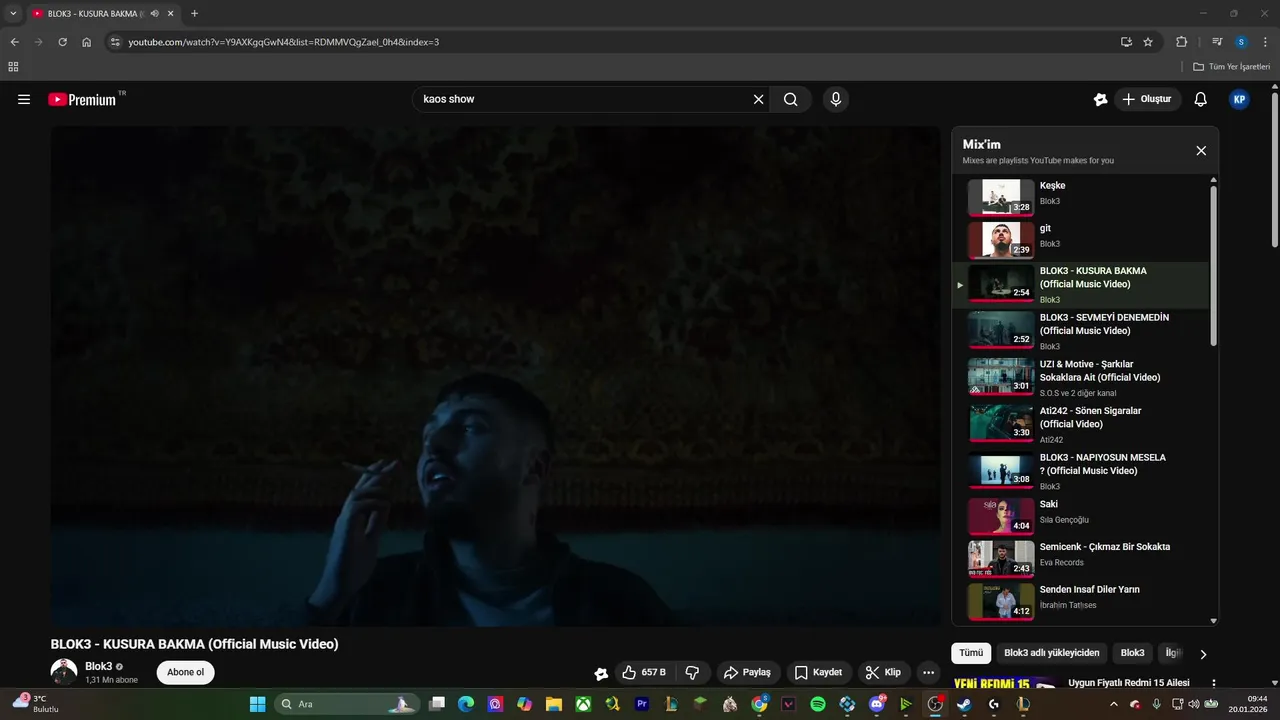Select 'Blok3 adlı yükleyiciden' chip
The height and width of the screenshot is (720, 1280).
point(1051,653)
